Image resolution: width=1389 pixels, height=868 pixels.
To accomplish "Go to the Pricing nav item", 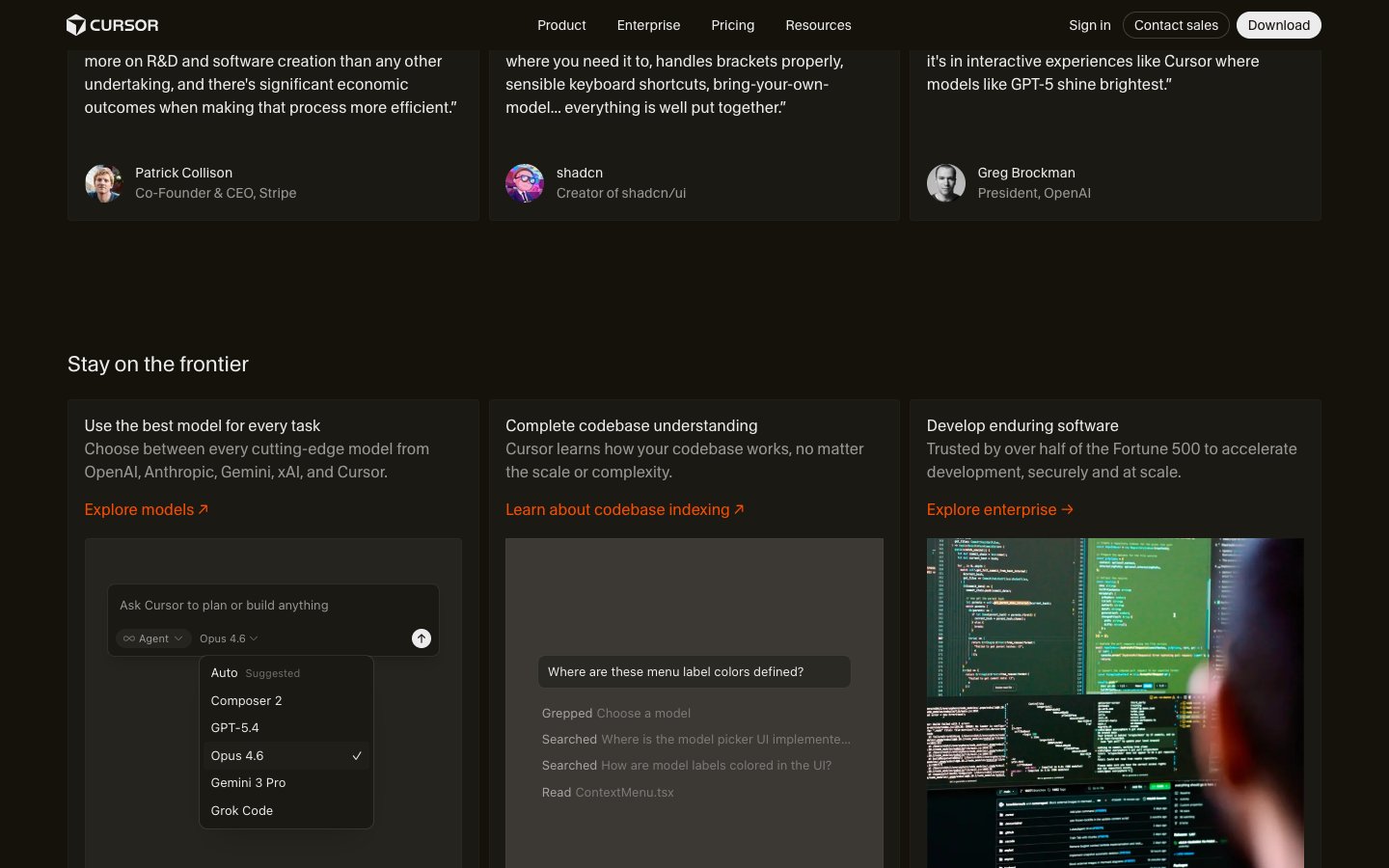I will (733, 25).
